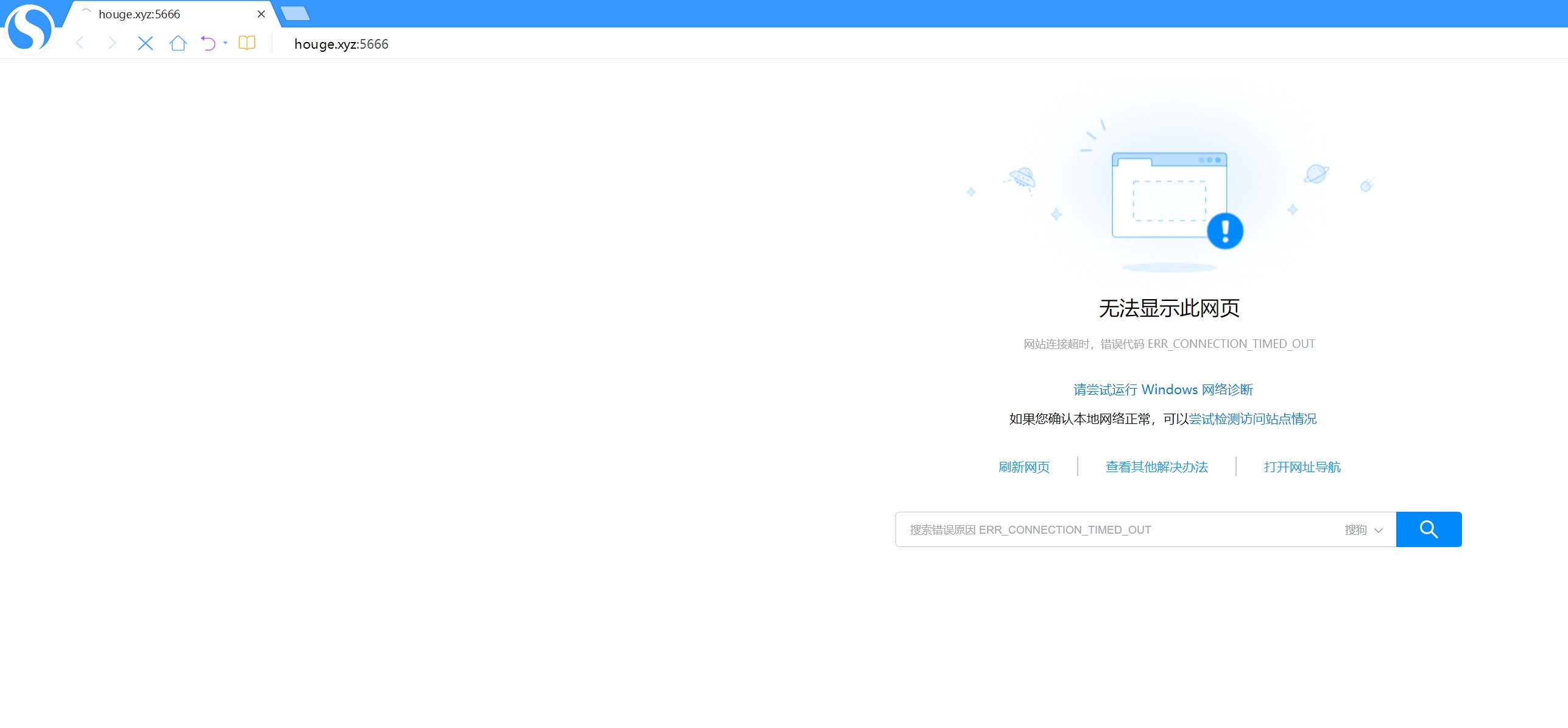Open a new tab with the tab button

point(295,13)
